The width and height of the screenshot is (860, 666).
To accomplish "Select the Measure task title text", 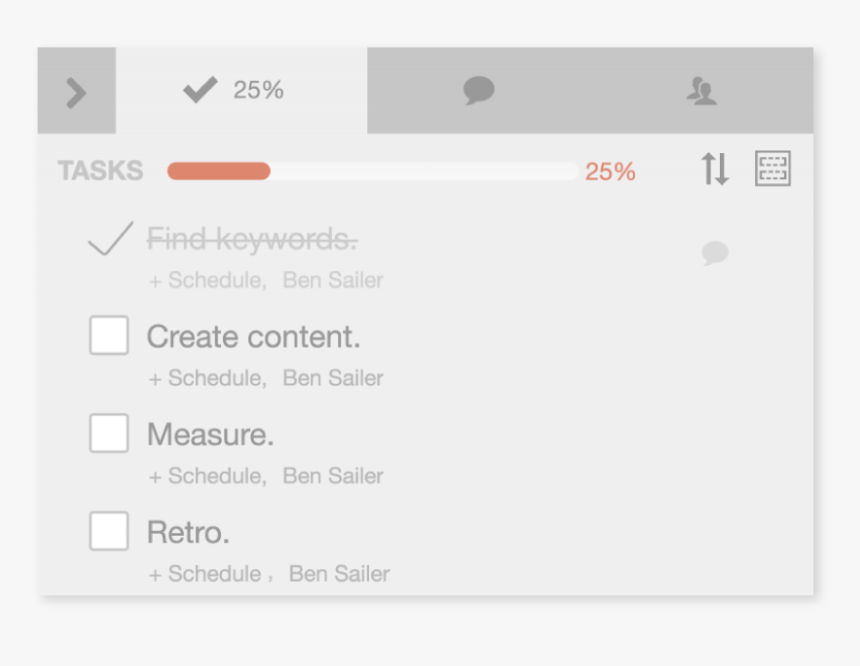I will (210, 434).
